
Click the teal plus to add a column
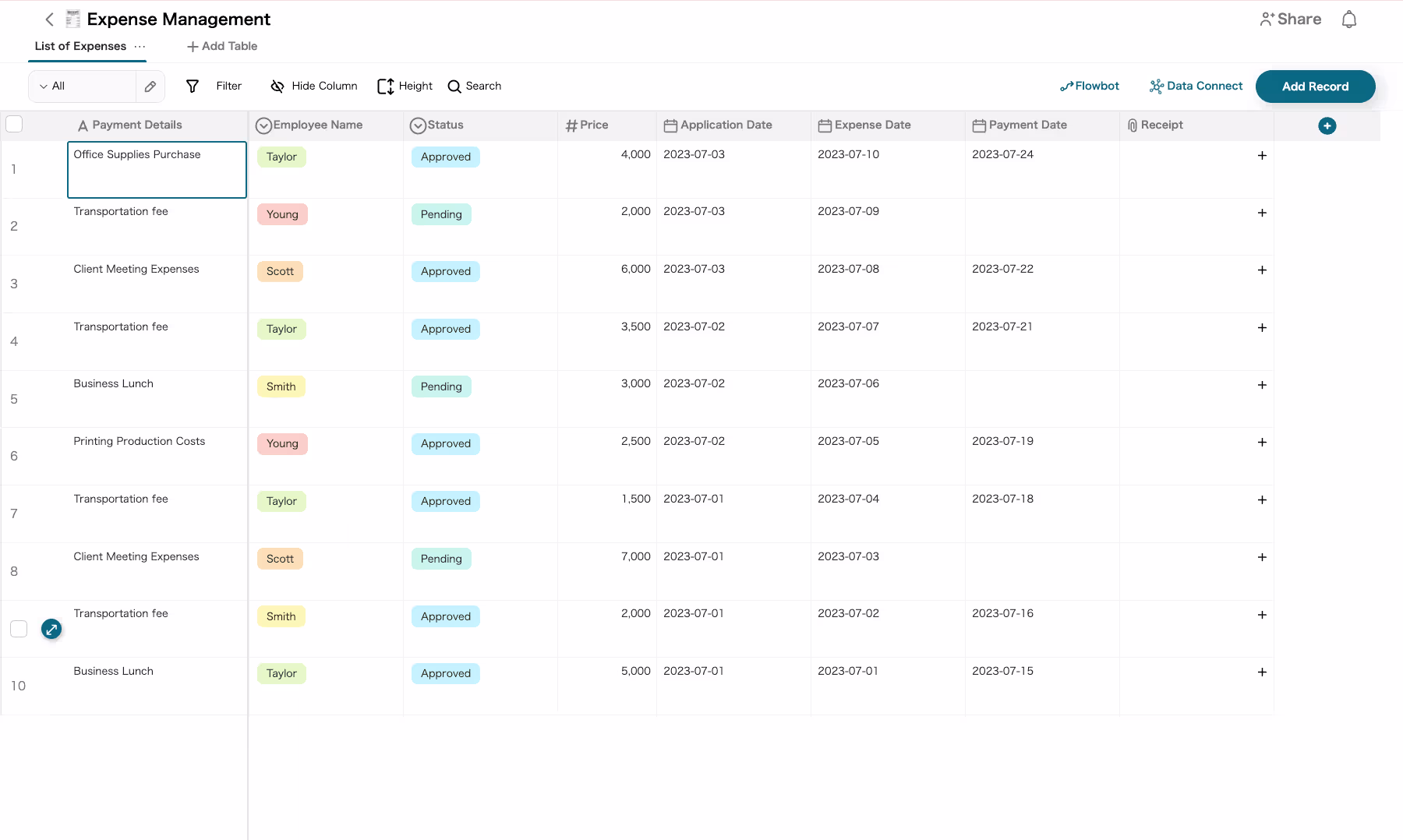pos(1328,125)
